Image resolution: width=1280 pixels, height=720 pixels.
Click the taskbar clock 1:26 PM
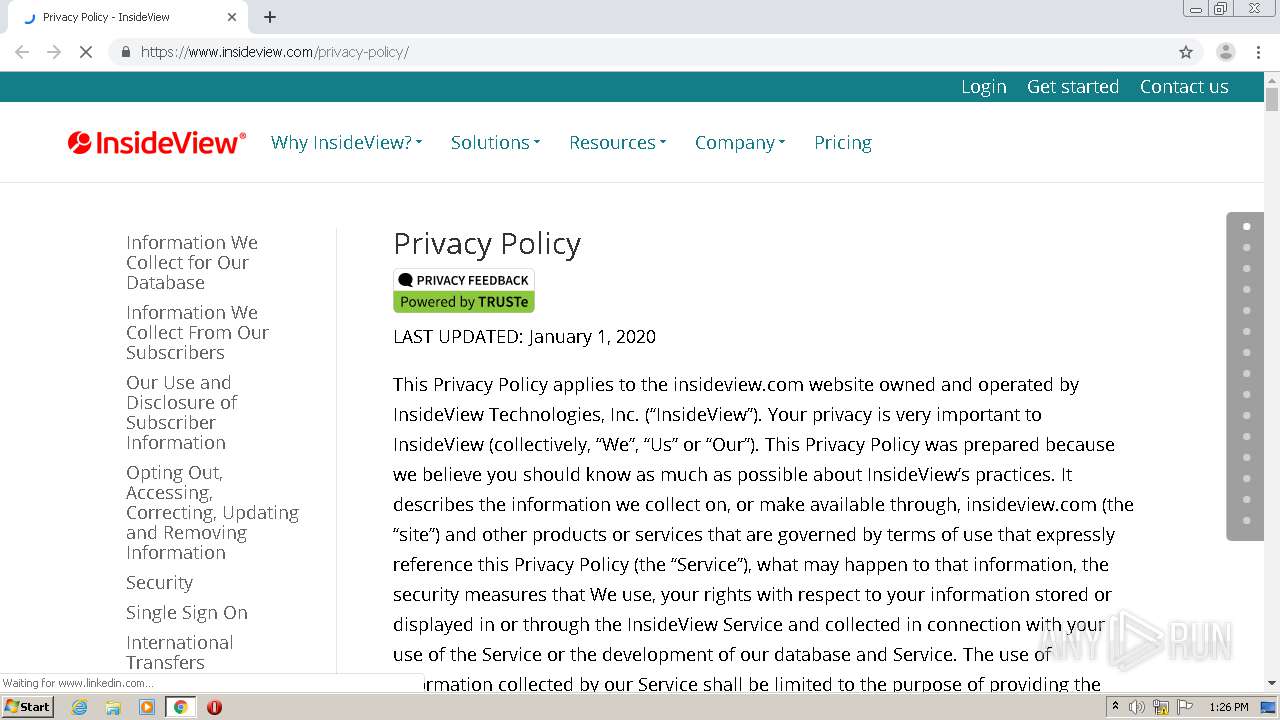point(1229,707)
